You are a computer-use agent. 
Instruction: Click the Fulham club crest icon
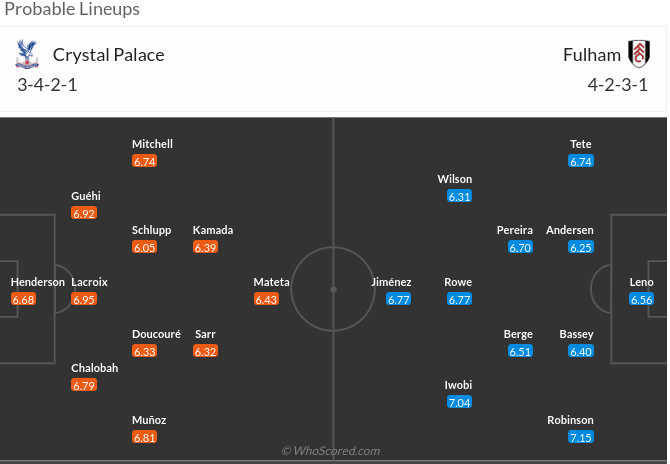pyautogui.click(x=639, y=54)
